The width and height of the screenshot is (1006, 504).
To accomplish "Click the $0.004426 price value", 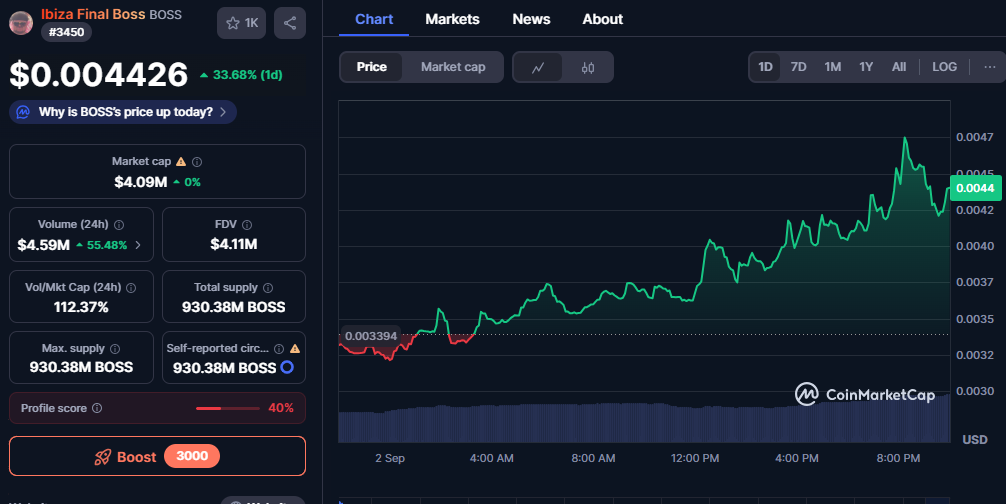I will (99, 74).
